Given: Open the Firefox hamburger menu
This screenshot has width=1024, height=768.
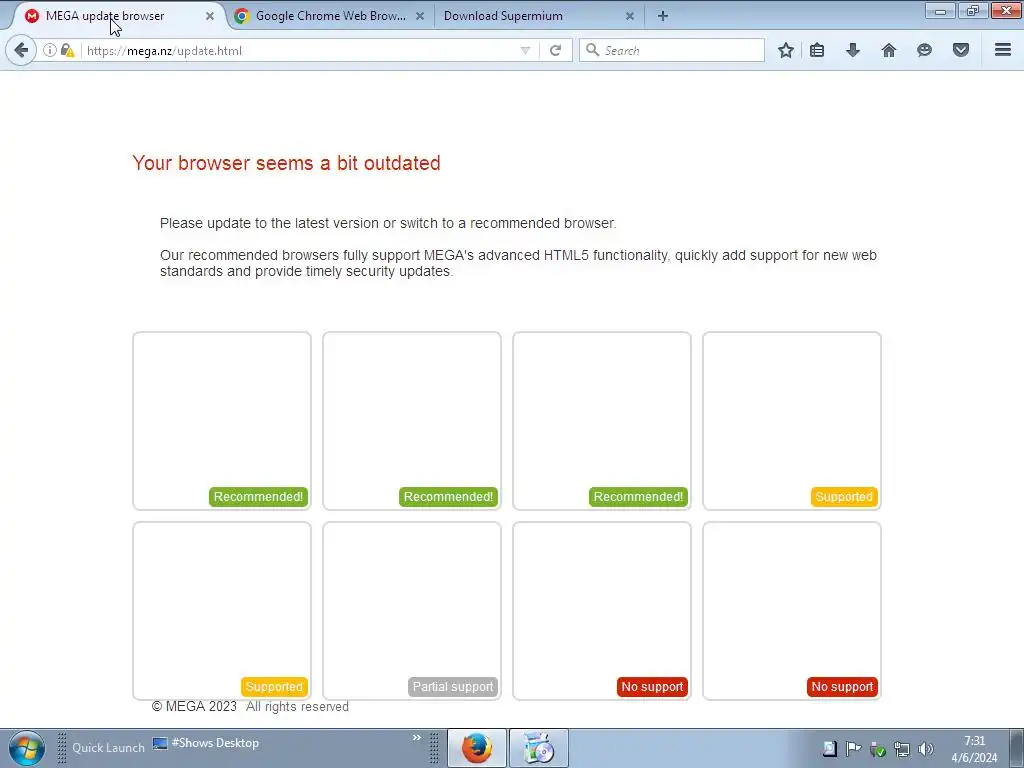Looking at the screenshot, I should (x=1003, y=50).
